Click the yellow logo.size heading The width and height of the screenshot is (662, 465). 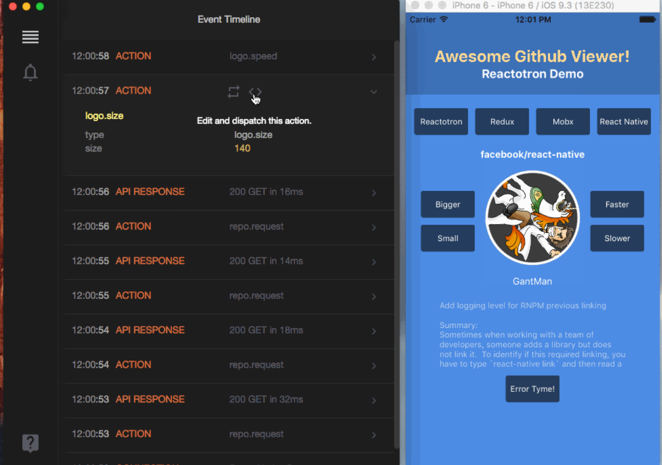click(x=104, y=116)
